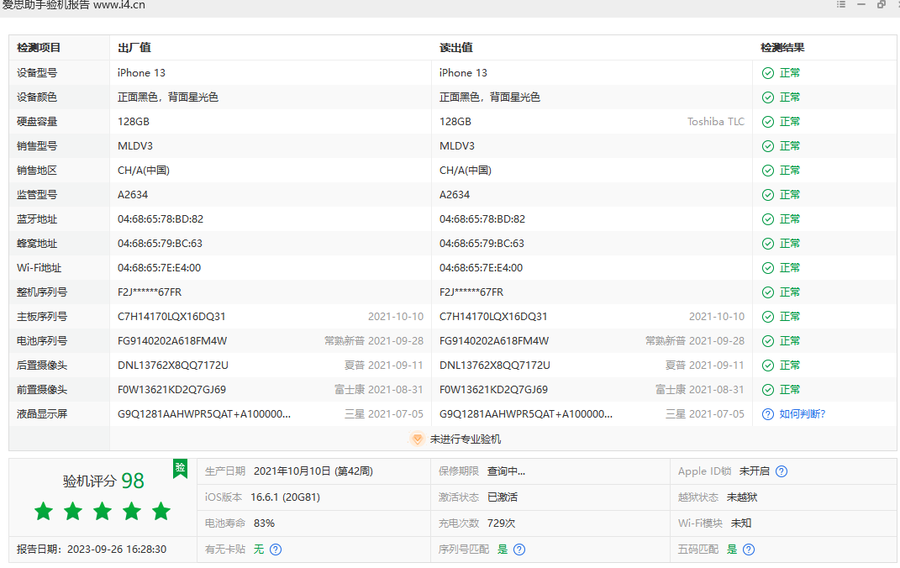Select the read-out 销售地区 value CH/A(中国)
Screen dimensions: 900x568
pos(465,170)
